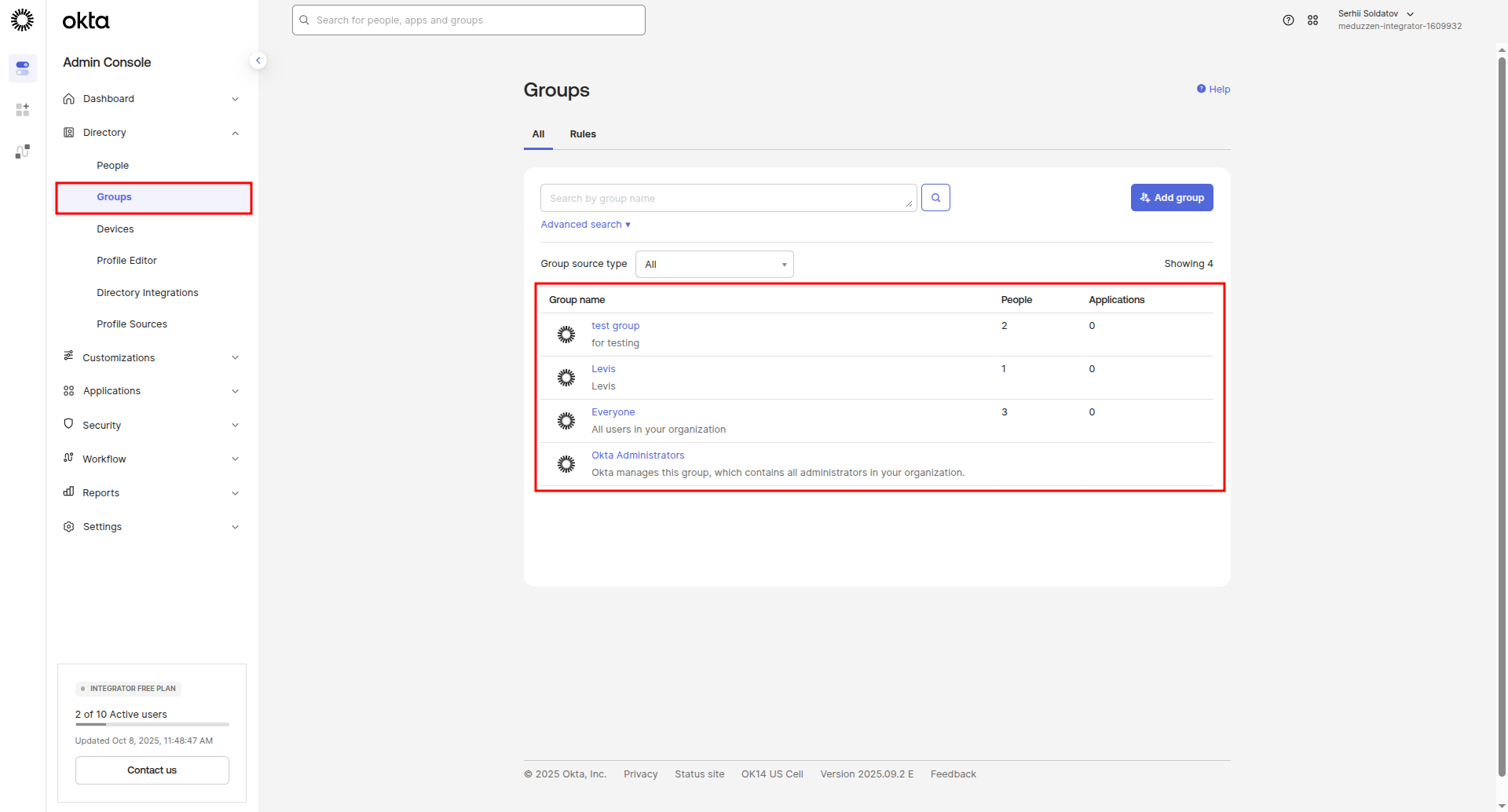Click the group search magnifier button

935,198
